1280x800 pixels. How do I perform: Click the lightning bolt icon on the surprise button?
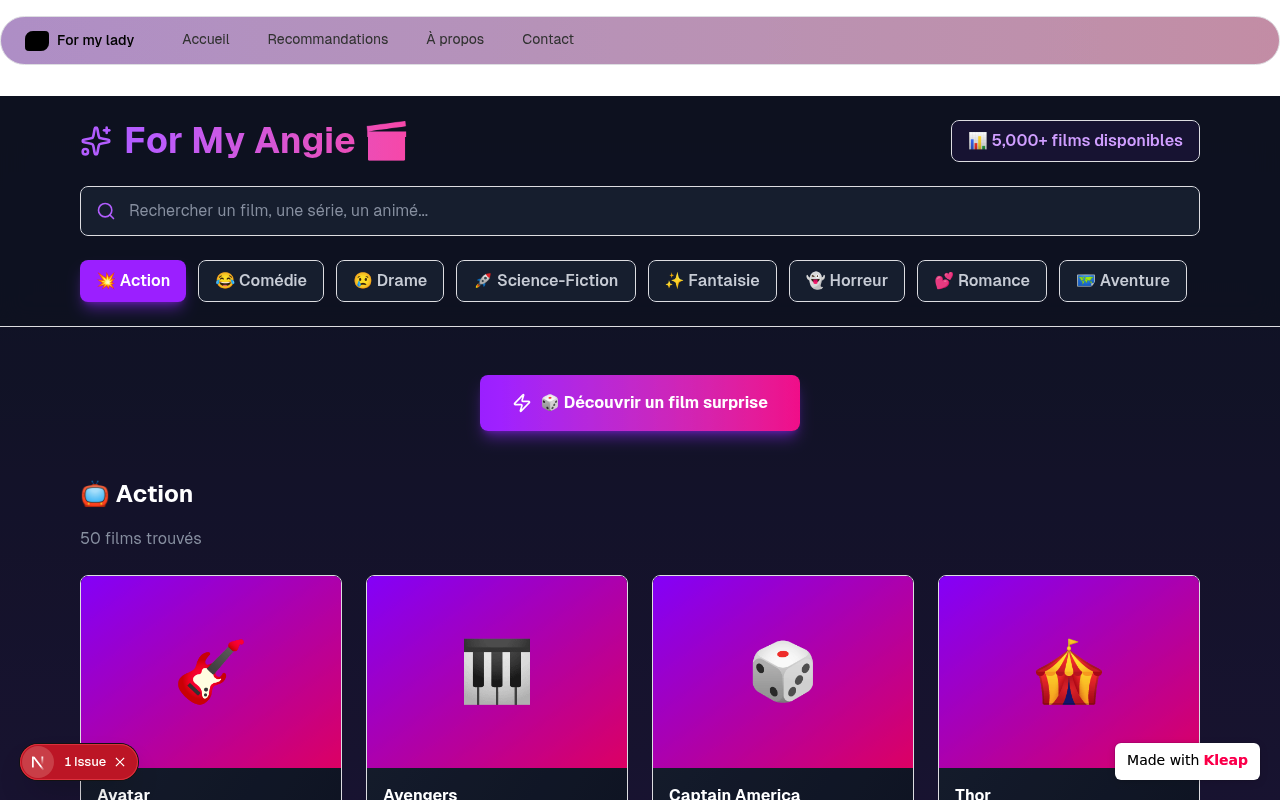pos(522,403)
